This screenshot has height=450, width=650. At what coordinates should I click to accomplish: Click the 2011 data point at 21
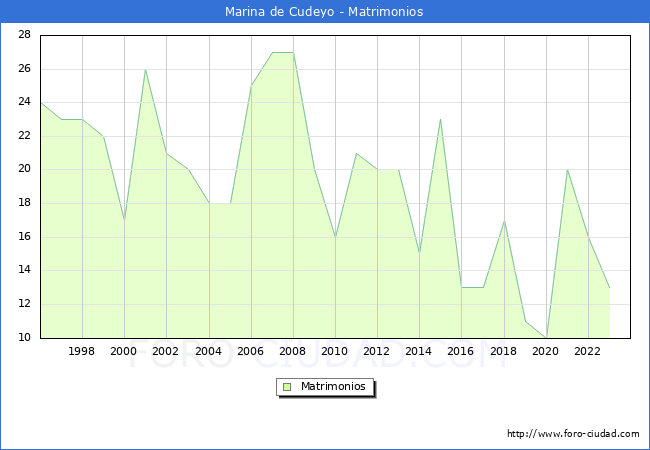[x=356, y=153]
